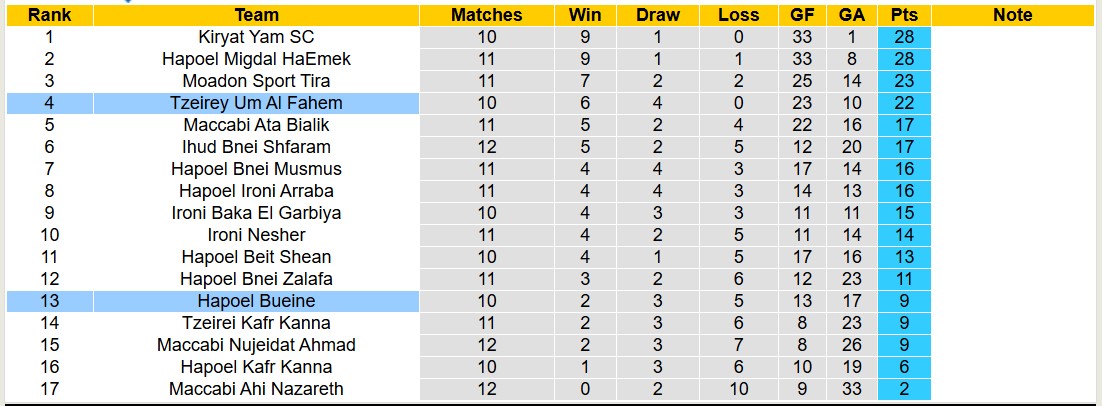Image resolution: width=1102 pixels, height=406 pixels.
Task: Open the Hapoel Migdal HaEmek team link
Action: coord(256,59)
